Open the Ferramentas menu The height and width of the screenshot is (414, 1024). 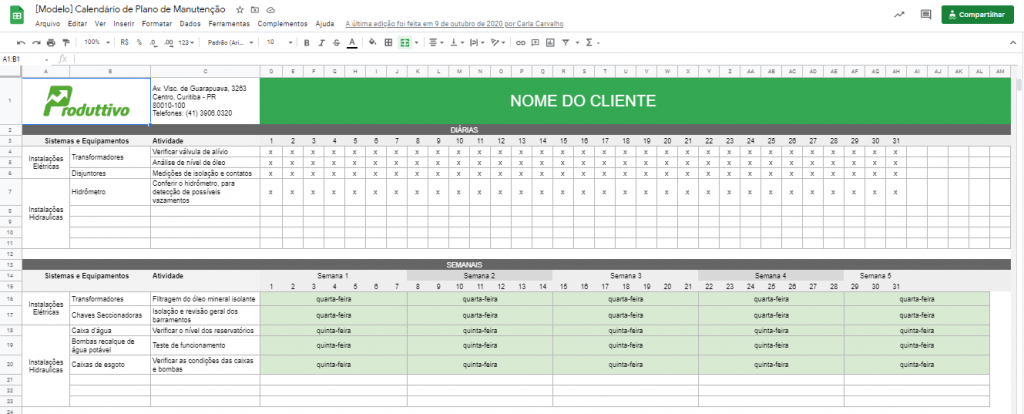(x=229, y=24)
